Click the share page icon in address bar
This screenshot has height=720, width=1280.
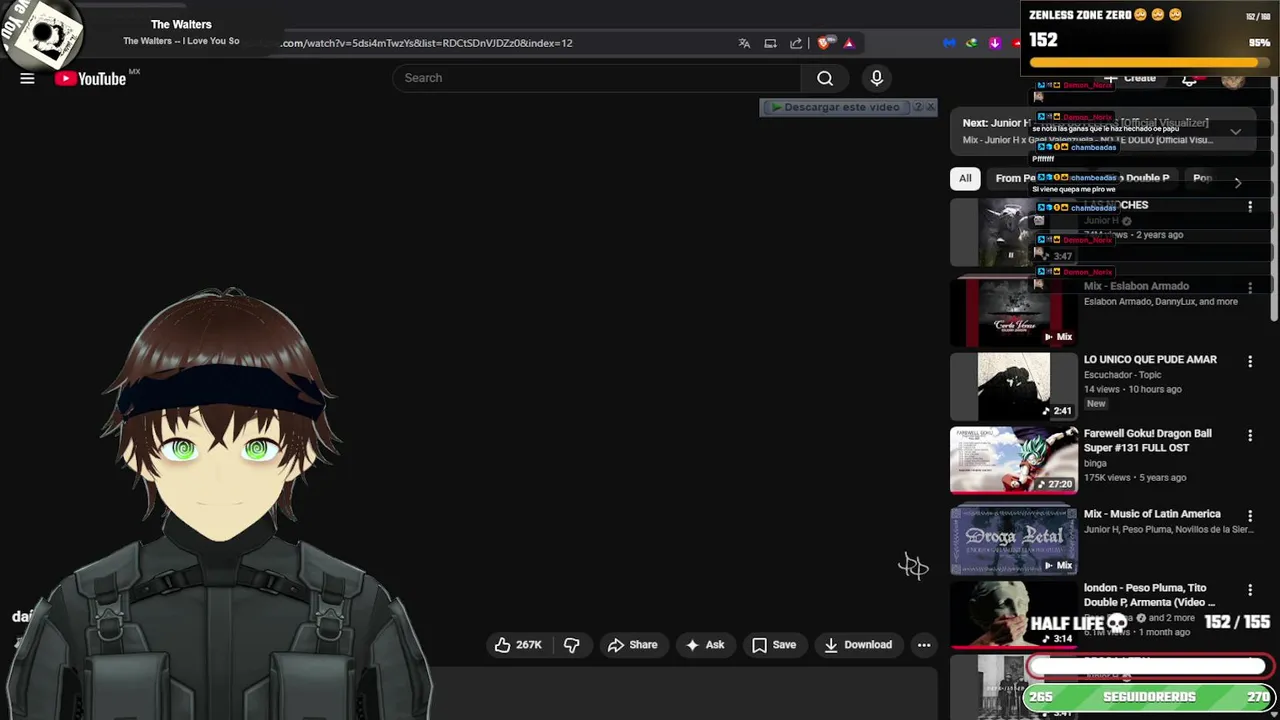coord(796,43)
